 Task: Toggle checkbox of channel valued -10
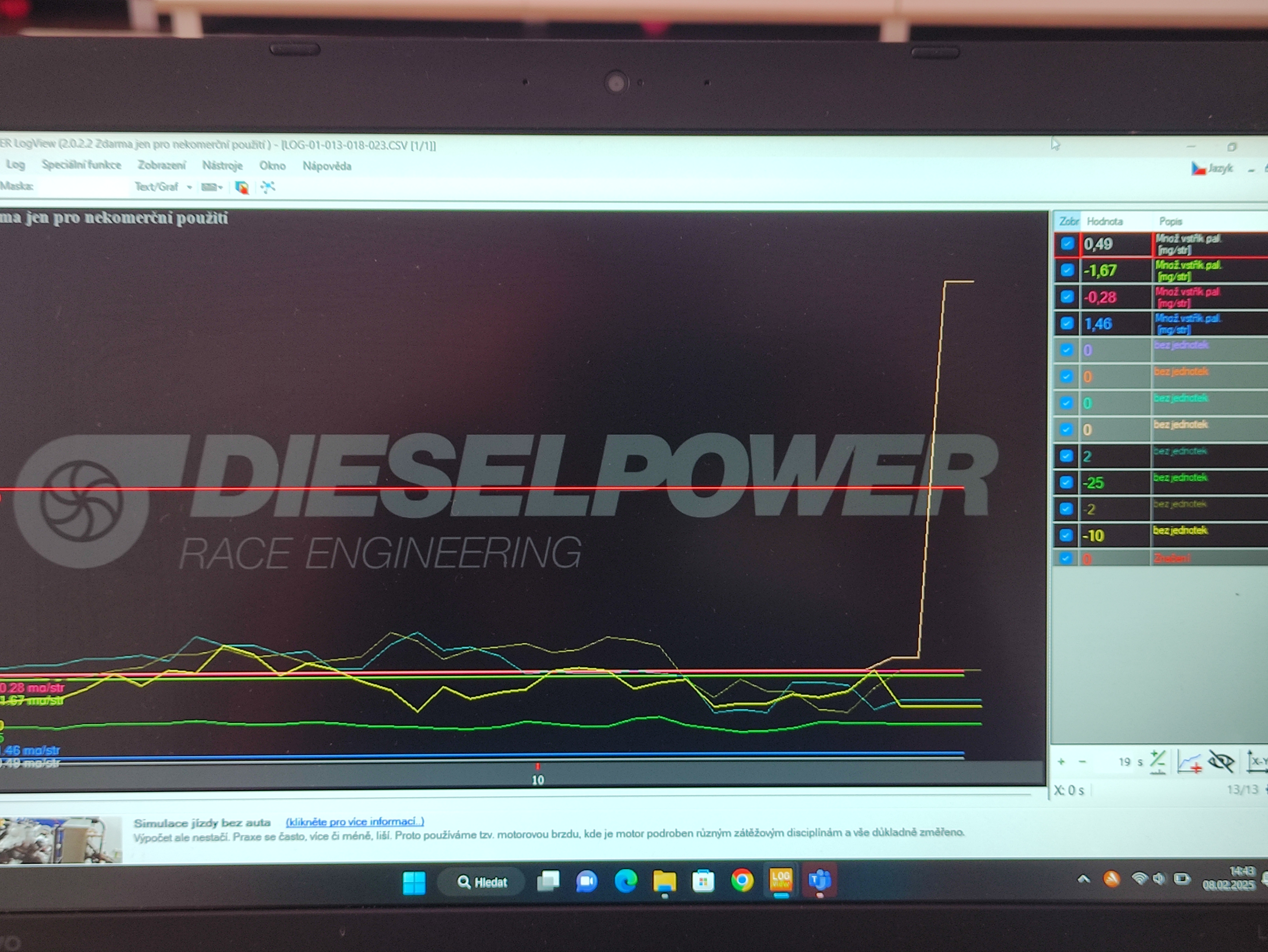coord(1066,535)
